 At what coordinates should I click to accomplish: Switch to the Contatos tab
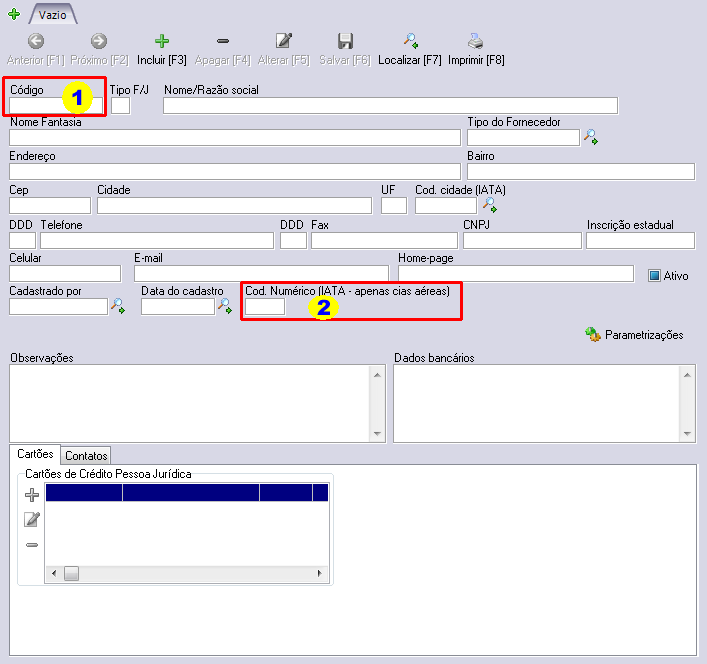click(x=86, y=456)
